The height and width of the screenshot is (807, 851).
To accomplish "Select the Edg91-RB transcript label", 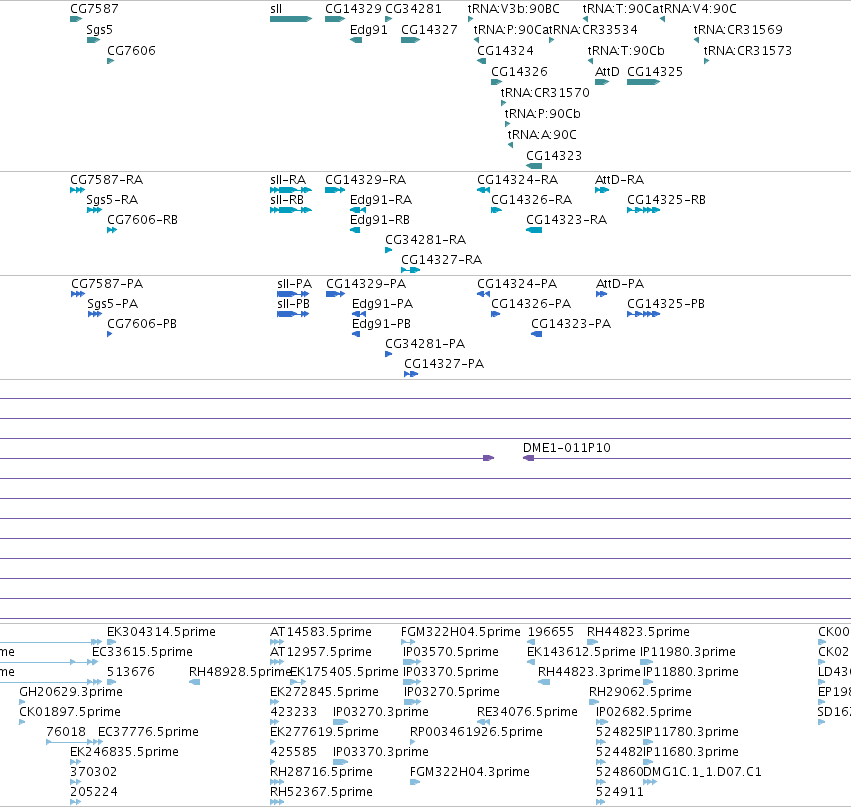I will tap(380, 220).
